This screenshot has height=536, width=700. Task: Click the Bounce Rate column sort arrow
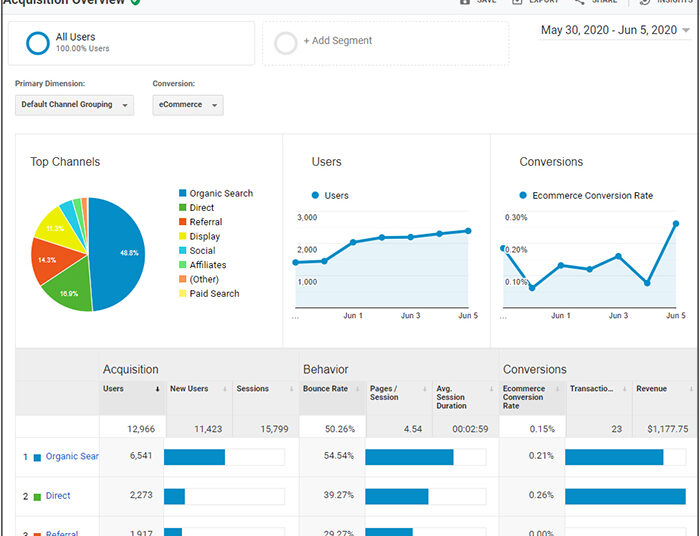coord(358,389)
